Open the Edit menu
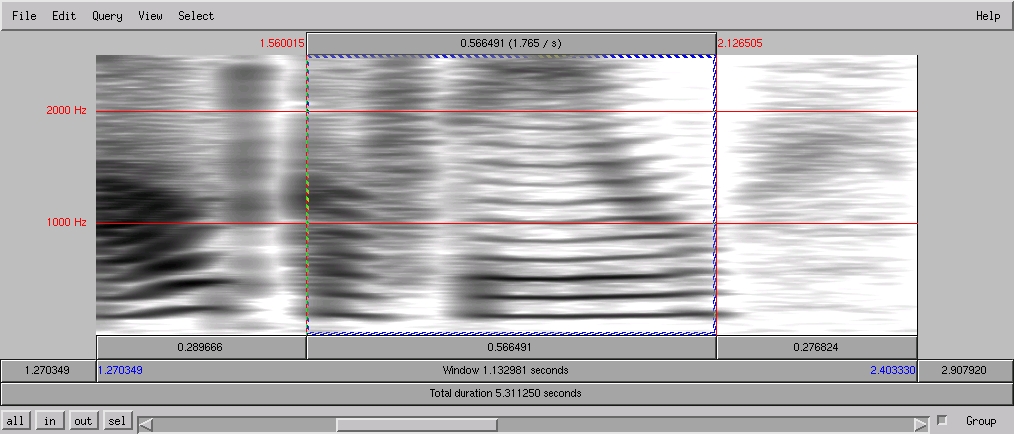This screenshot has width=1014, height=434. tap(64, 16)
